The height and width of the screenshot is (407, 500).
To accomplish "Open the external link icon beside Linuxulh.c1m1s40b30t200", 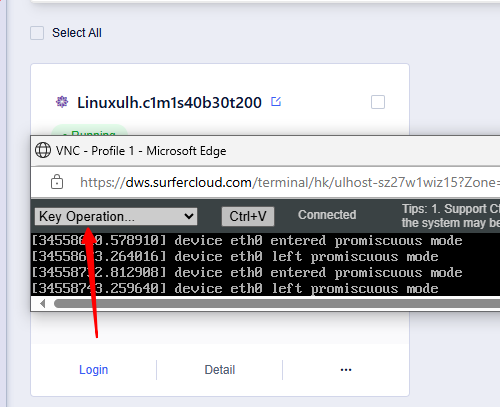I will pyautogui.click(x=276, y=101).
